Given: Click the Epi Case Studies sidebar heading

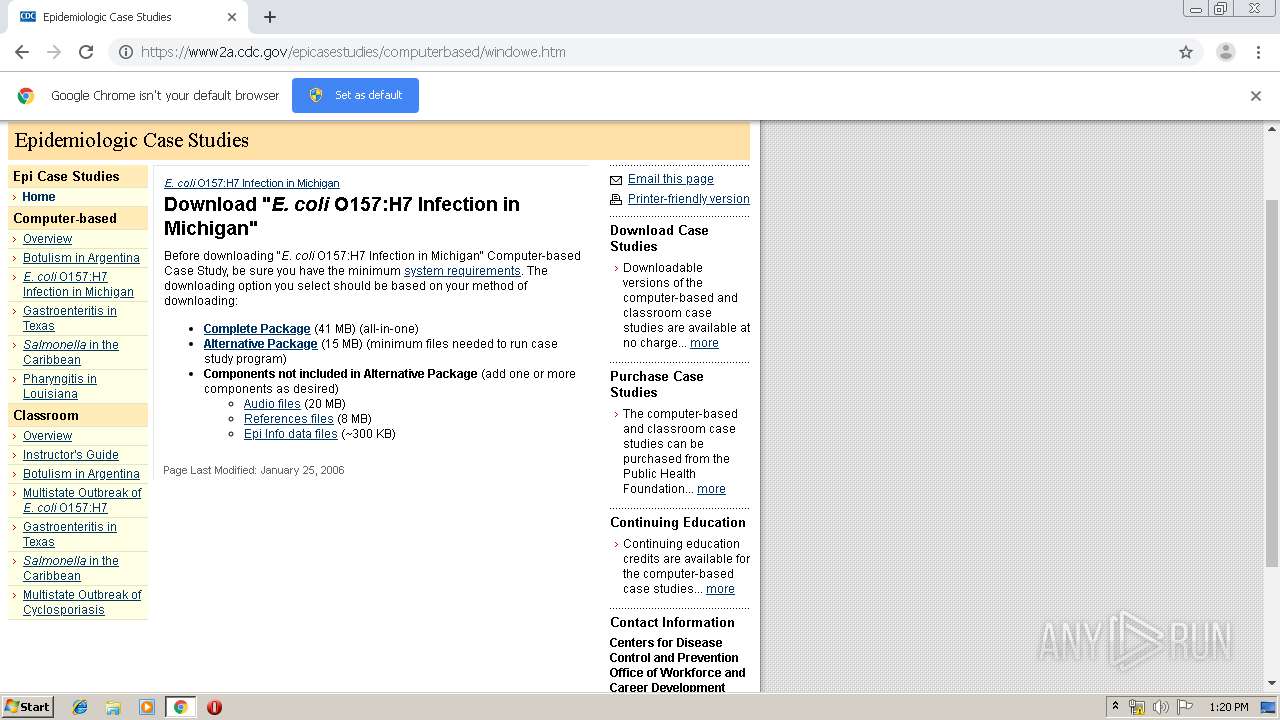Looking at the screenshot, I should tap(66, 176).
